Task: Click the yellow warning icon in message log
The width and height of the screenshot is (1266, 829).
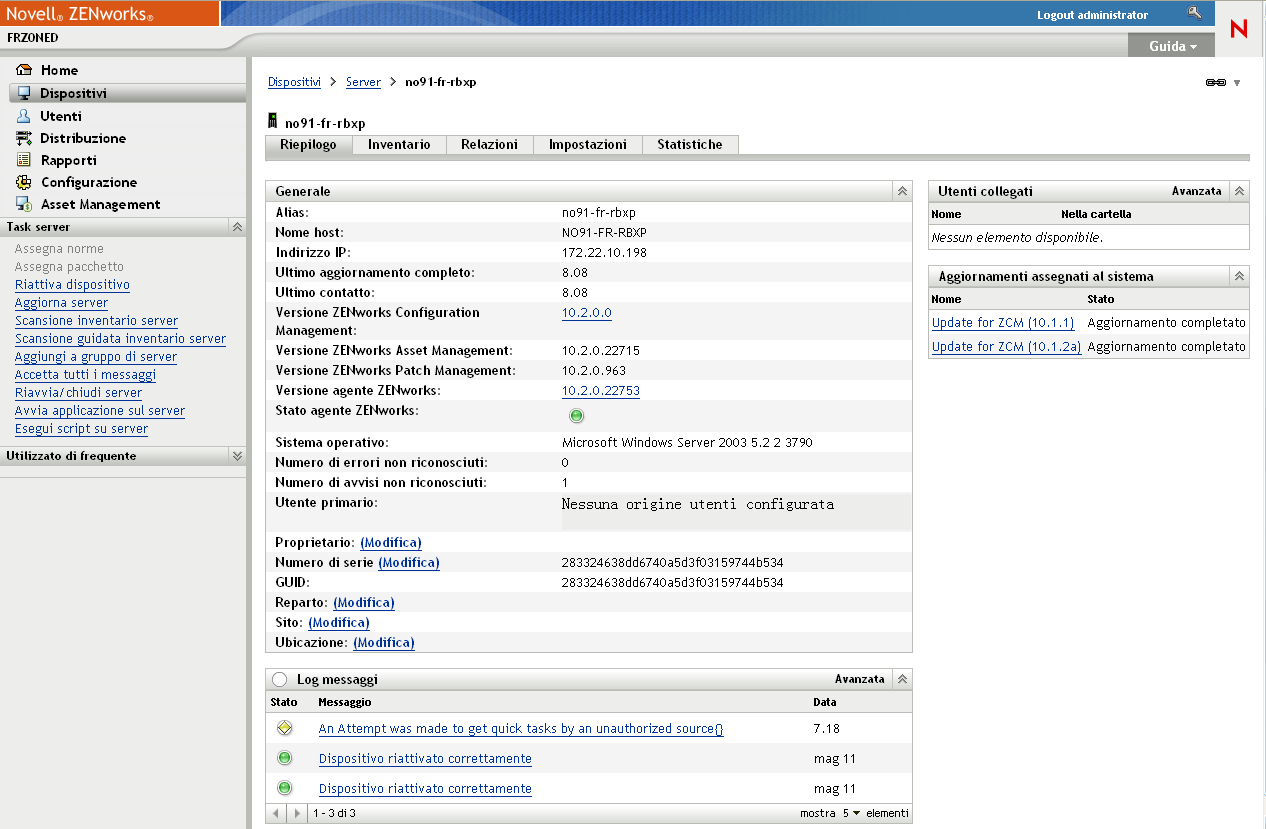Action: (284, 728)
